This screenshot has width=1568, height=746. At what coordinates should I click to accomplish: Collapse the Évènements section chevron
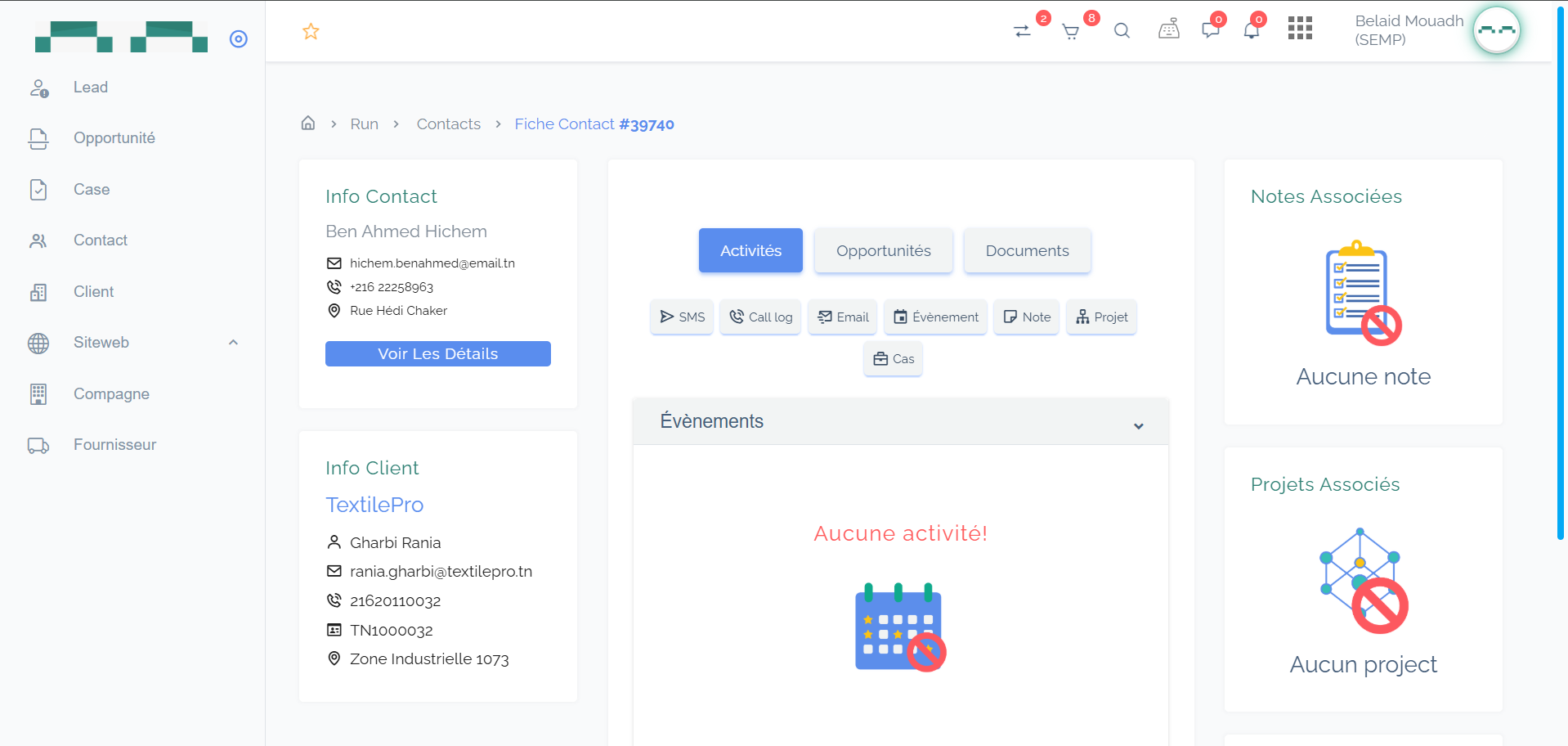[x=1139, y=426]
